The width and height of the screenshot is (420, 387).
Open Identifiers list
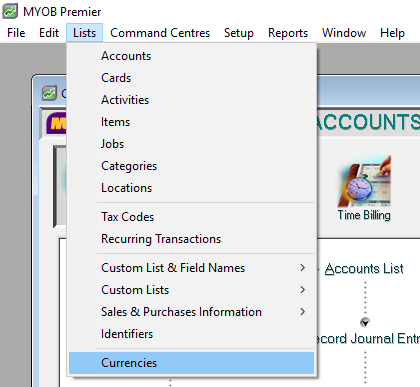pyautogui.click(x=191, y=334)
